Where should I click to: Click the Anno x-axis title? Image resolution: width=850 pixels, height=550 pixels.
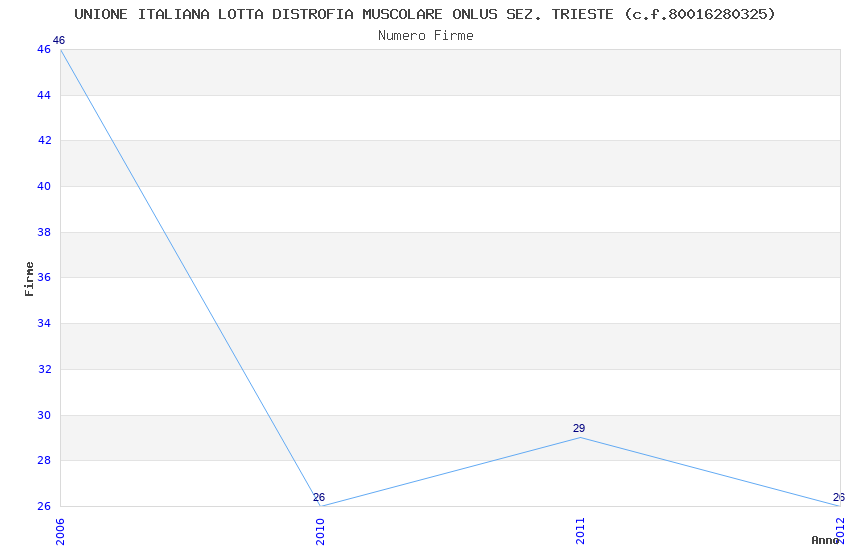(825, 540)
